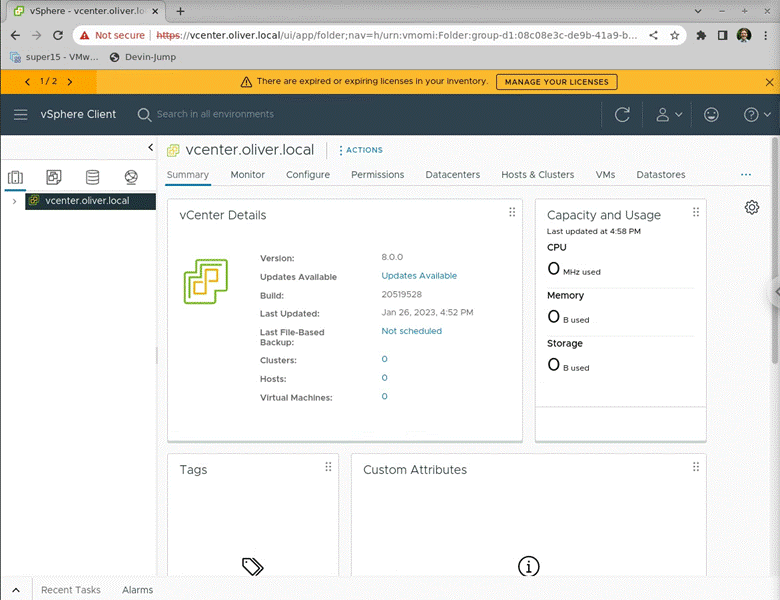
Task: Click the Clusters count link
Action: click(385, 359)
